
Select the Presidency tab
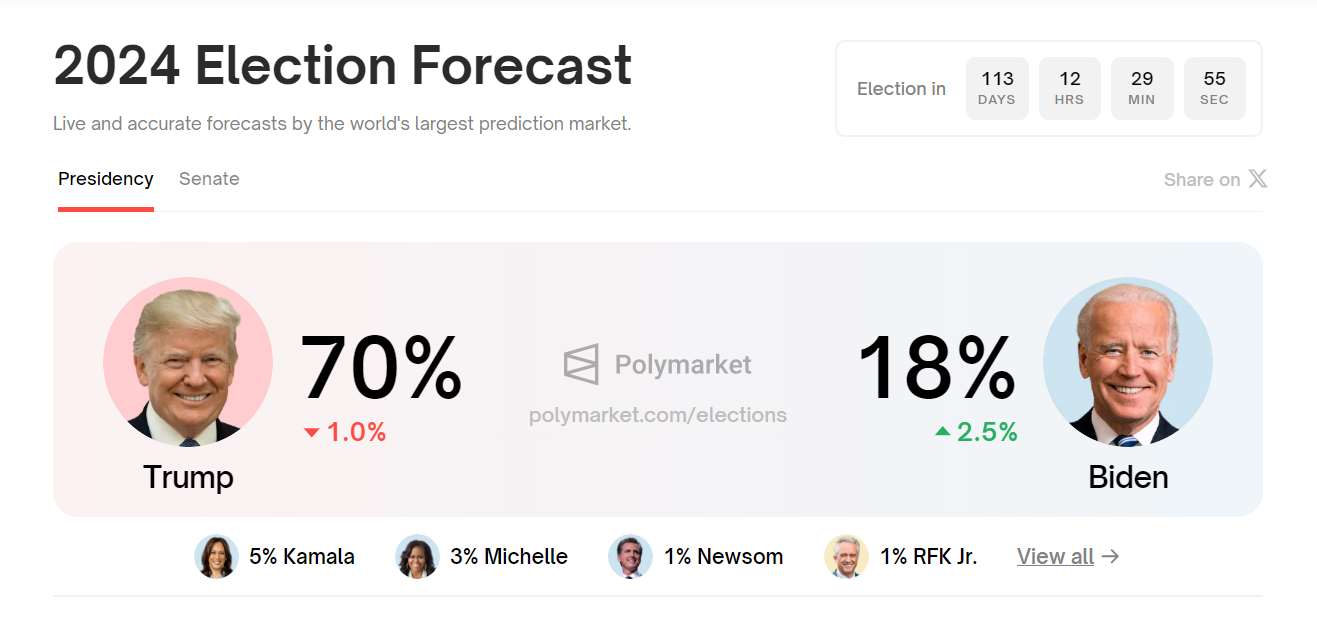pyautogui.click(x=105, y=179)
